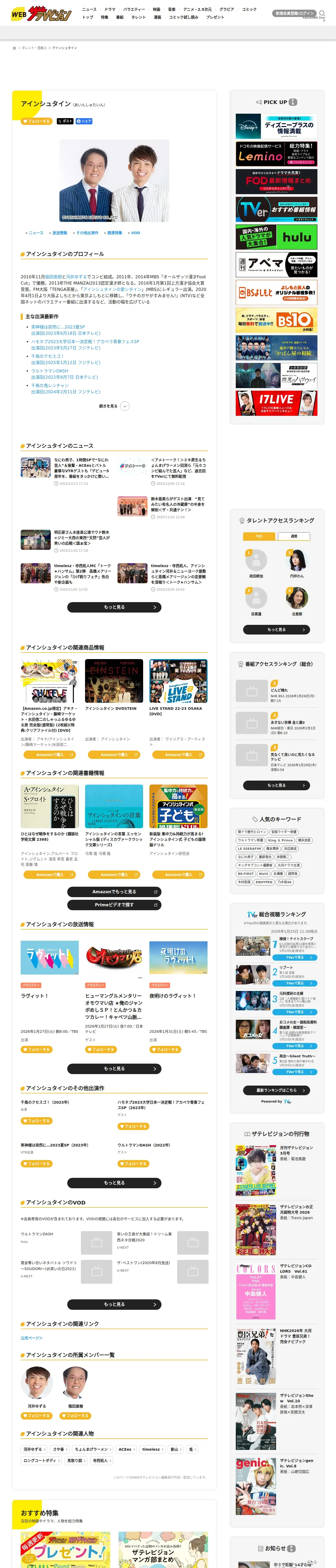Click related person tag ロングコートダディ
The image size is (336, 1568).
(41, 1460)
